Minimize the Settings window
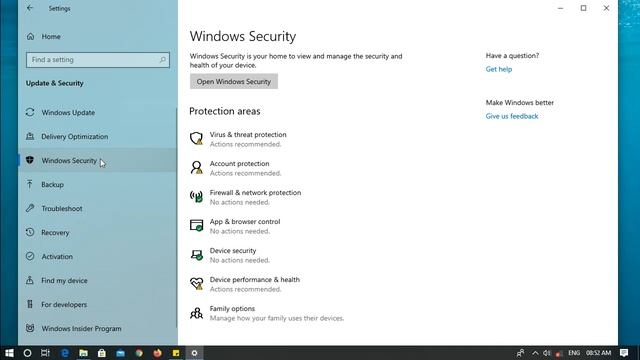 (x=560, y=8)
